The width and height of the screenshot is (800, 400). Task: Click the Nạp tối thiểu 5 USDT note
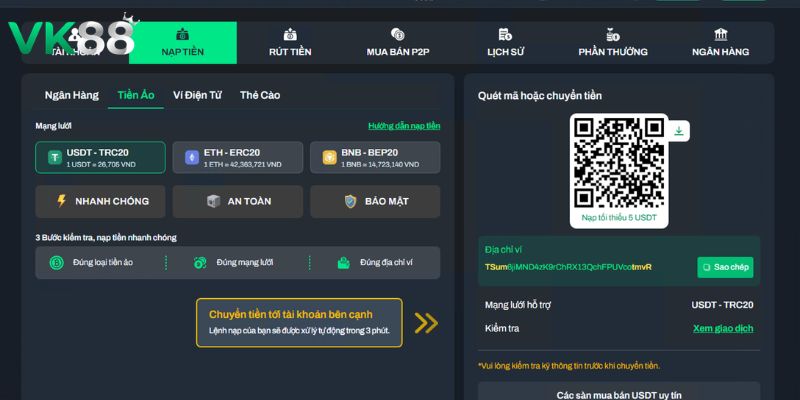click(619, 218)
